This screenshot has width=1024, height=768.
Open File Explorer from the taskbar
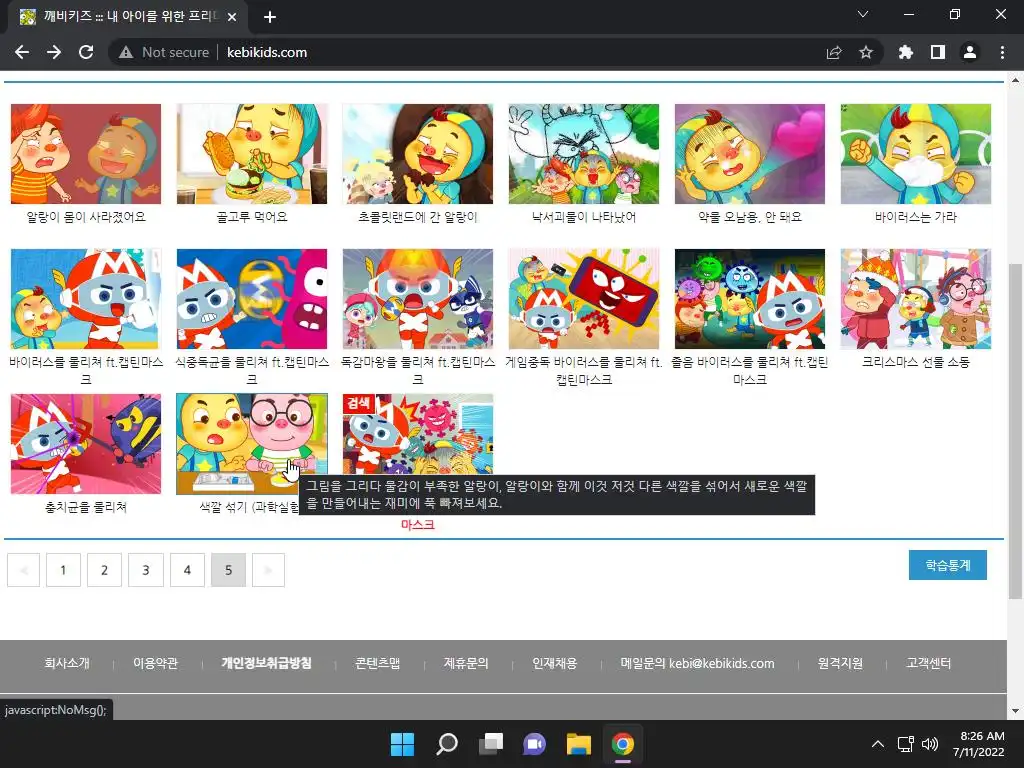click(x=579, y=744)
